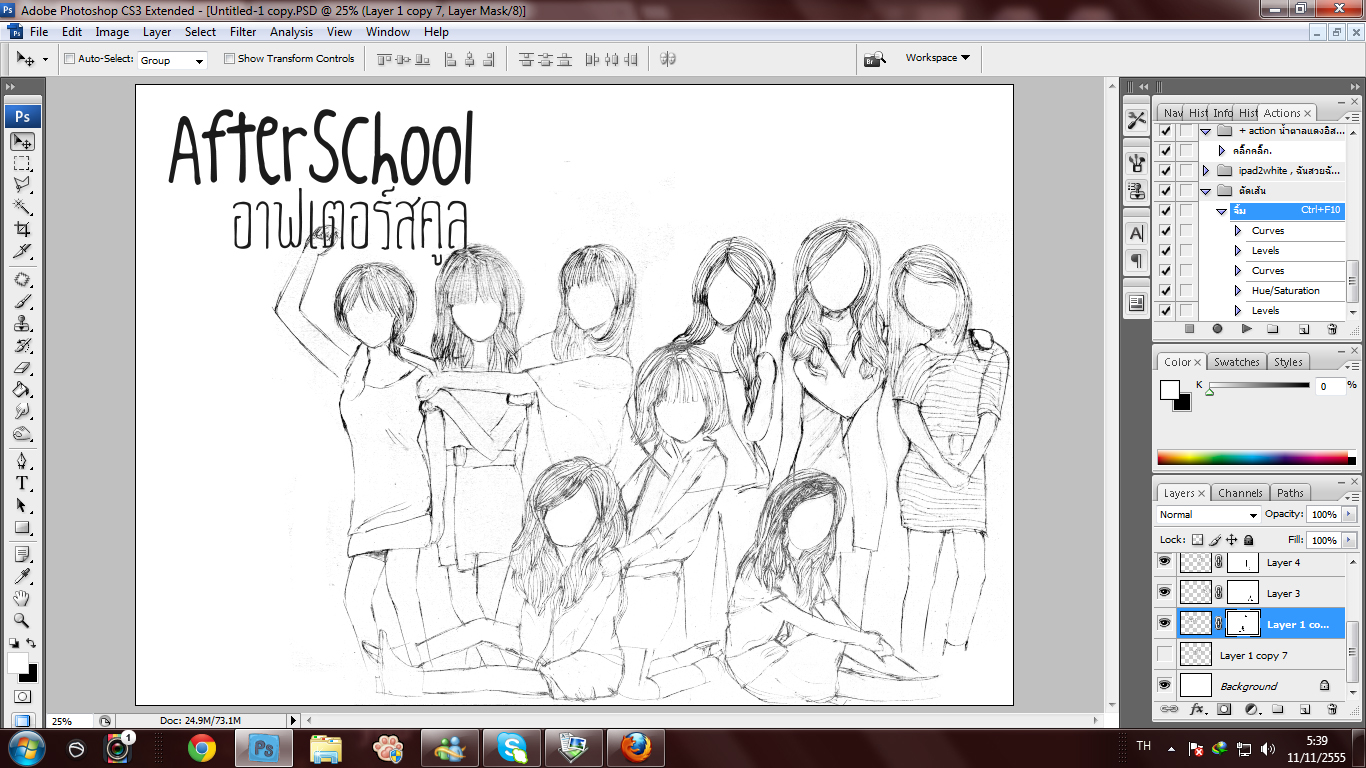Click the K slider in the Color panel
The image size is (1366, 768).
[x=1259, y=386]
